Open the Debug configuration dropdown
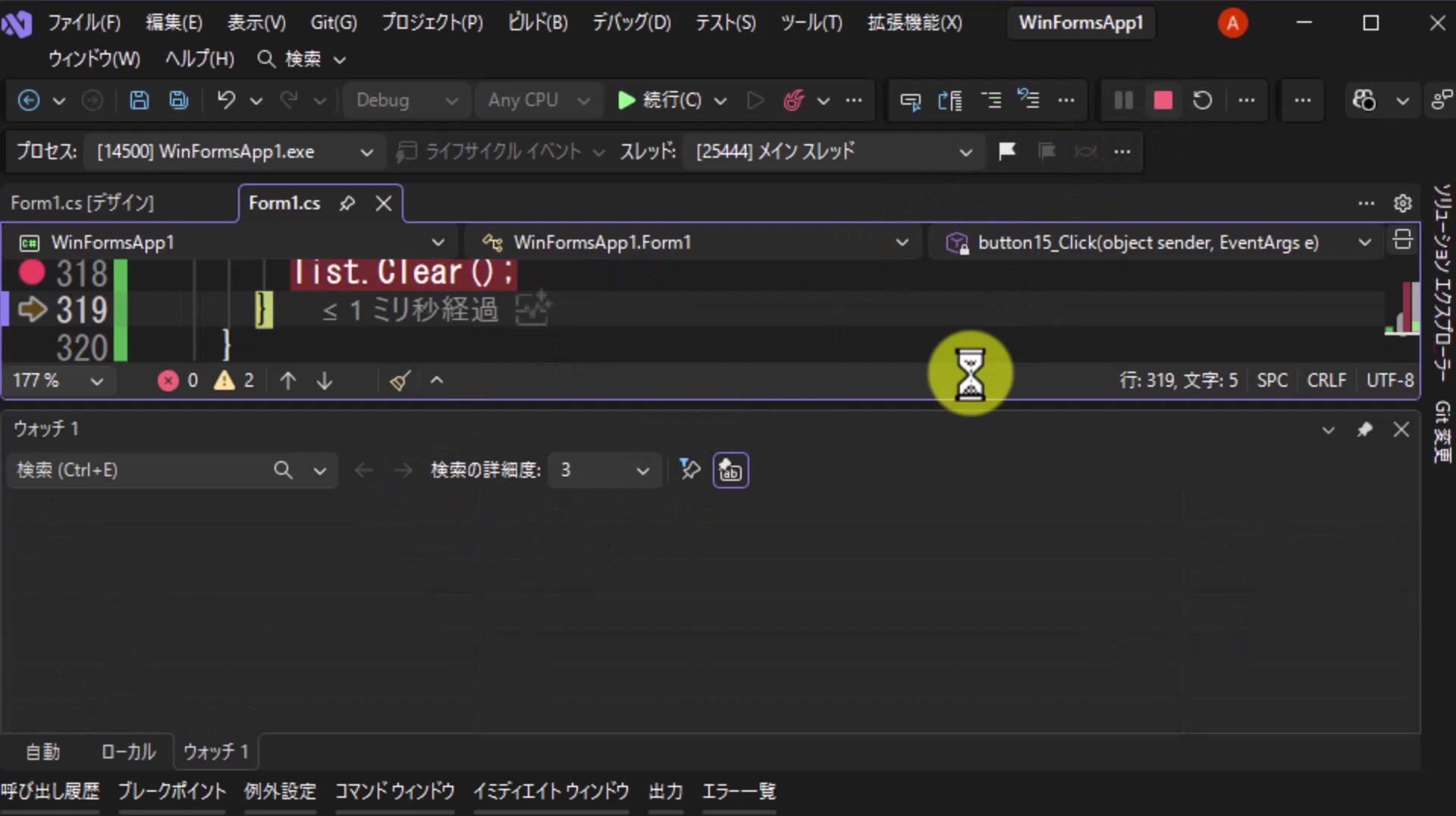This screenshot has height=816, width=1456. coord(407,100)
